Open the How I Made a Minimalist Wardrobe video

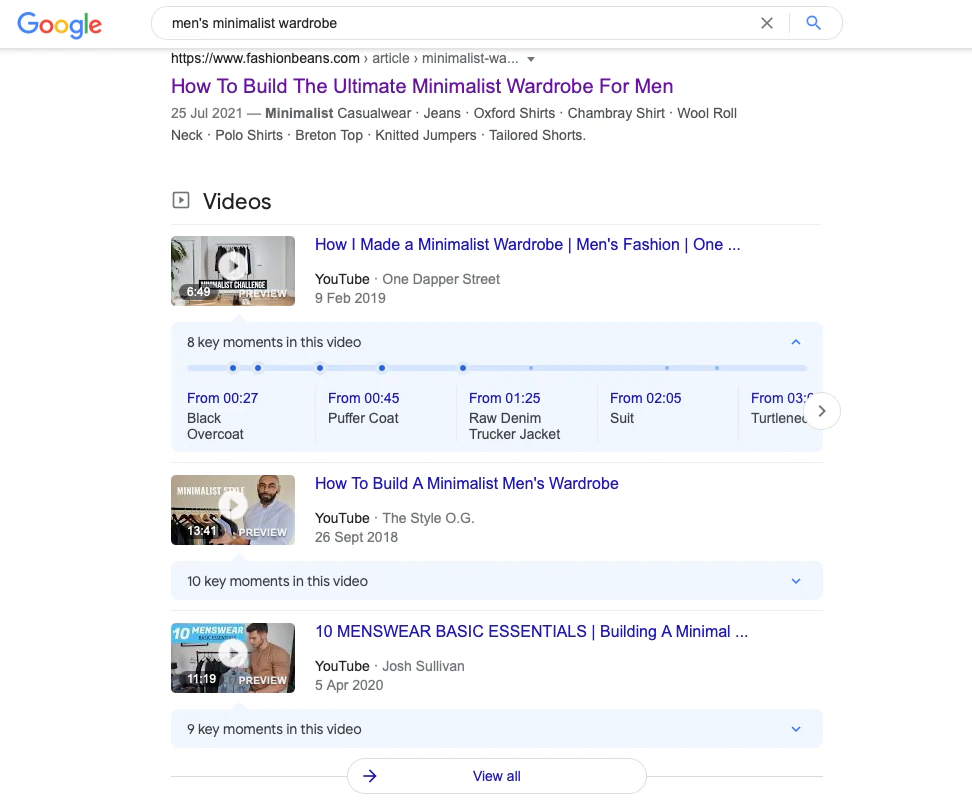pyautogui.click(x=528, y=244)
